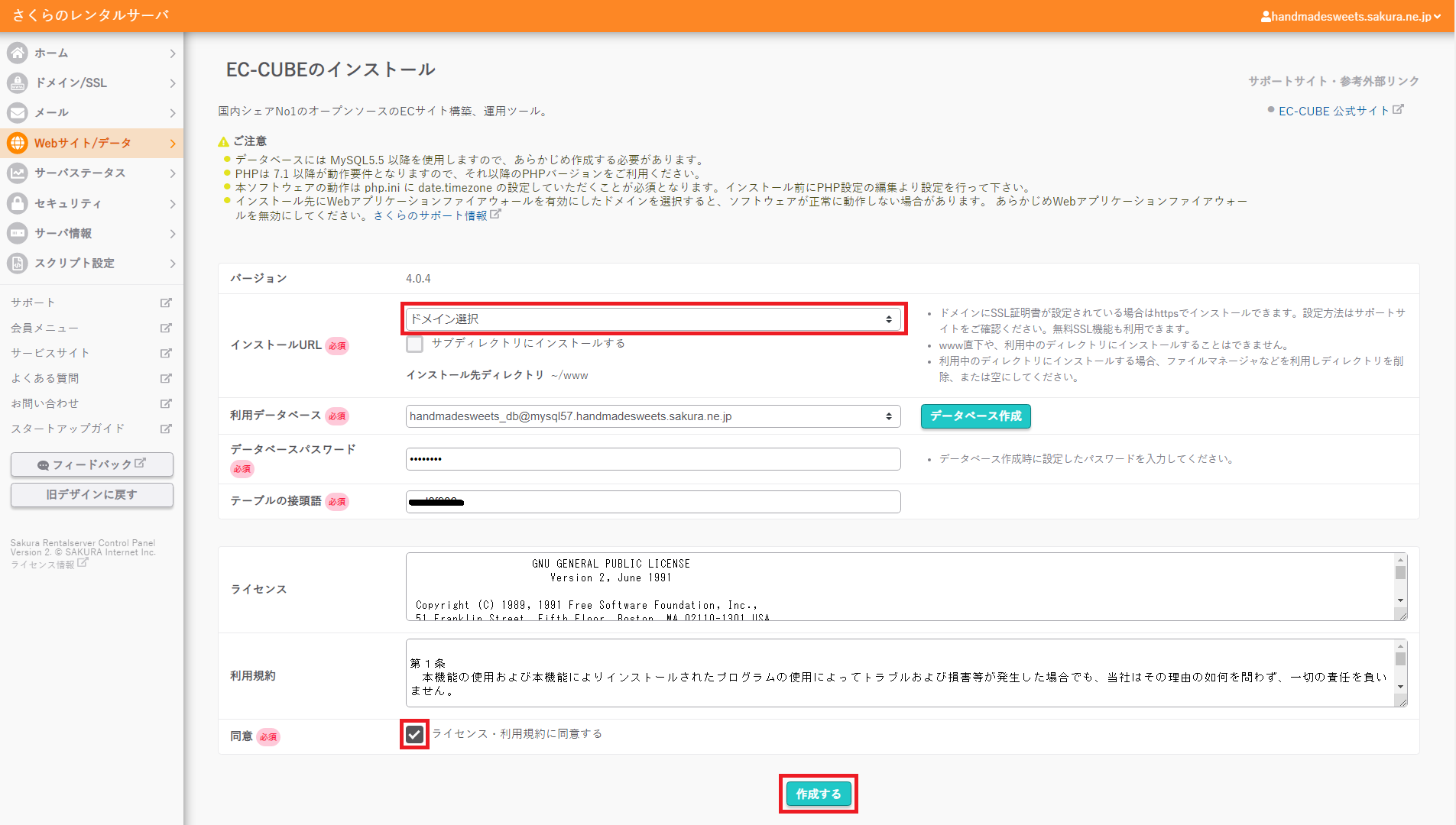The height and width of the screenshot is (825, 1456).
Task: Open the 利用データベース dropdown
Action: coord(653,416)
